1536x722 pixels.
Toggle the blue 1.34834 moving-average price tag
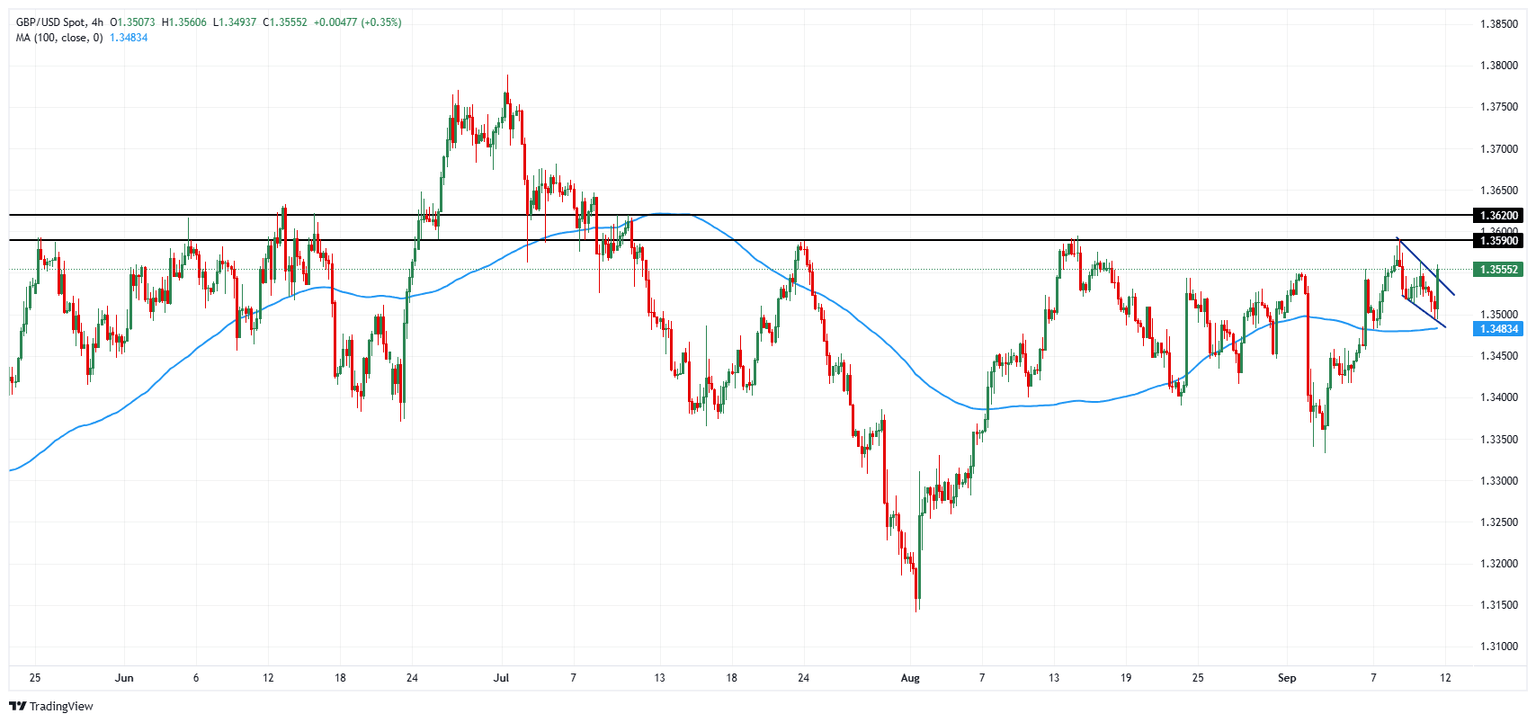pos(1499,328)
